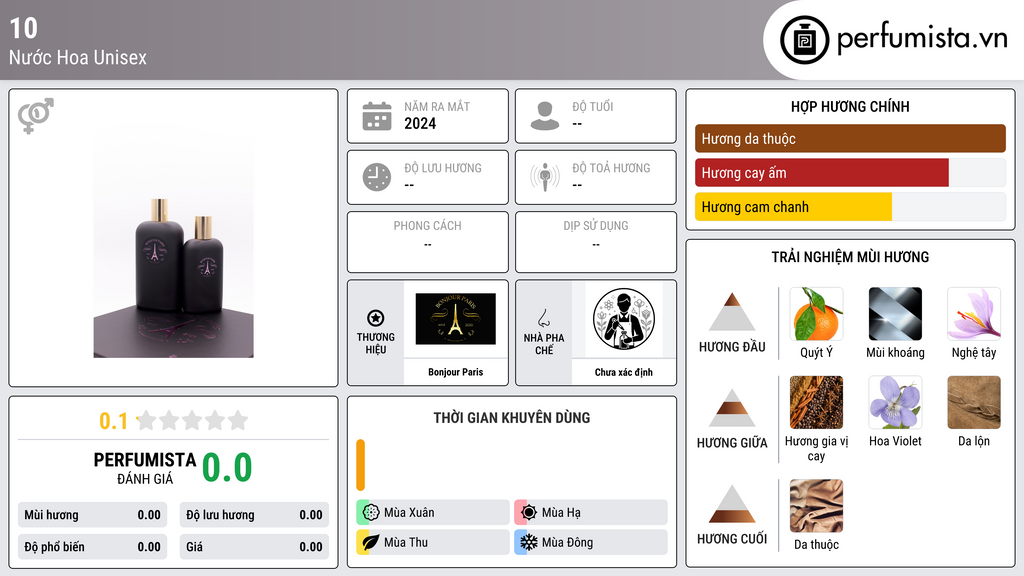1024x576 pixels.
Task: Click the Phong cách card
Action: tap(428, 242)
